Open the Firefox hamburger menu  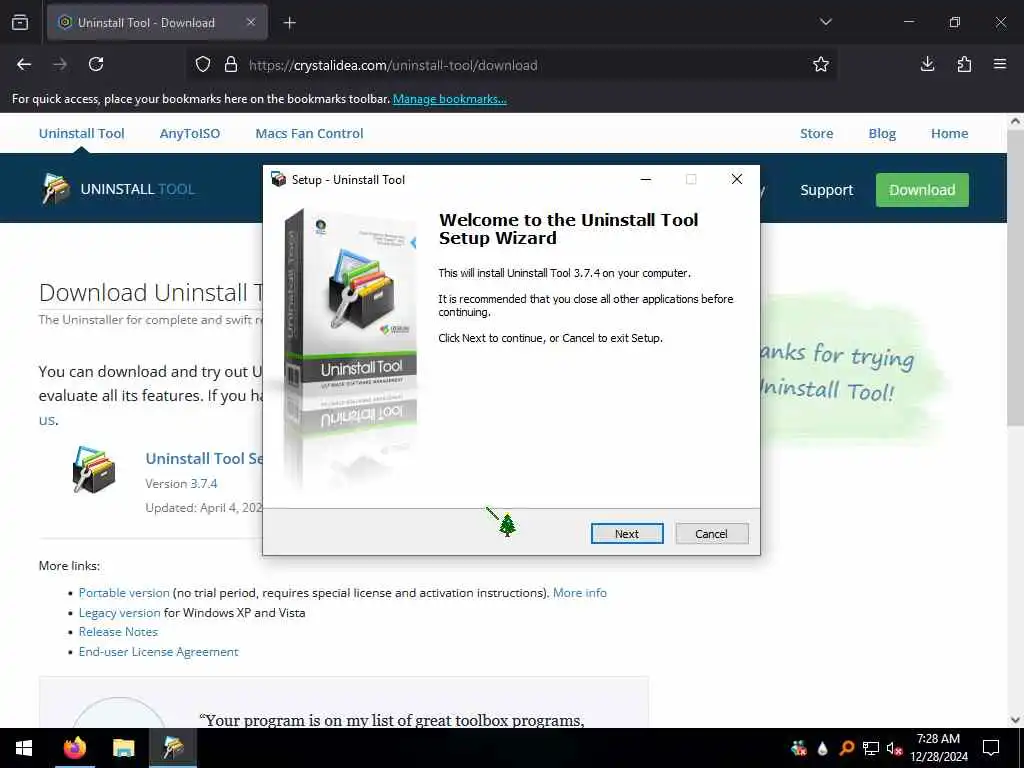click(x=1000, y=64)
